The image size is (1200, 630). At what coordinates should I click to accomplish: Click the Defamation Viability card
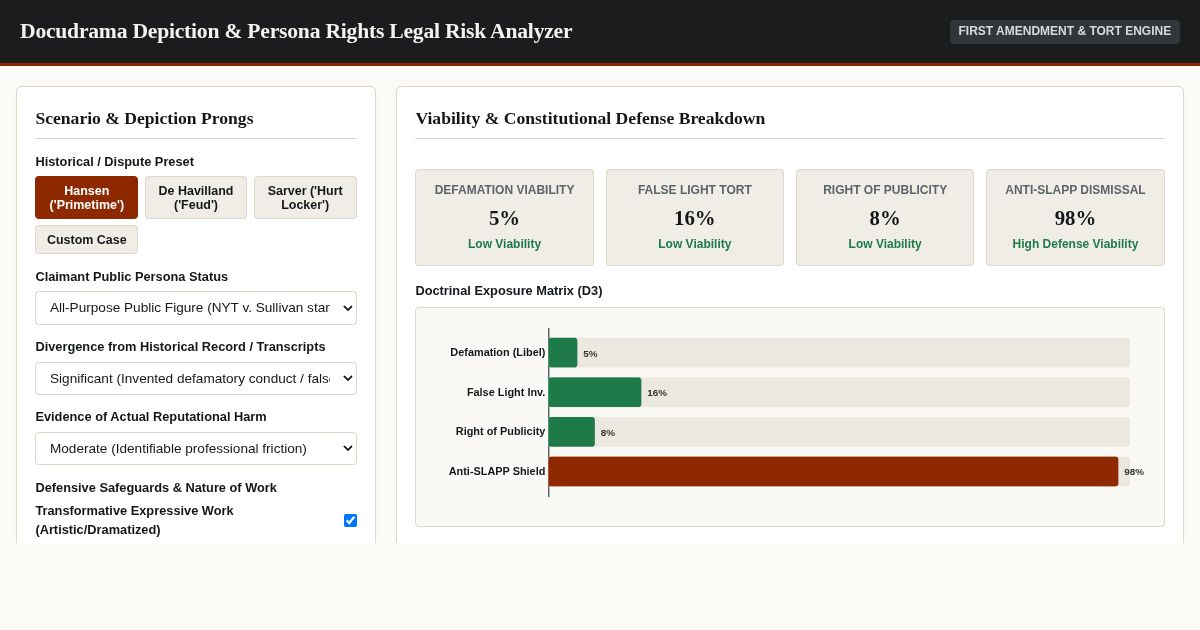tap(504, 217)
